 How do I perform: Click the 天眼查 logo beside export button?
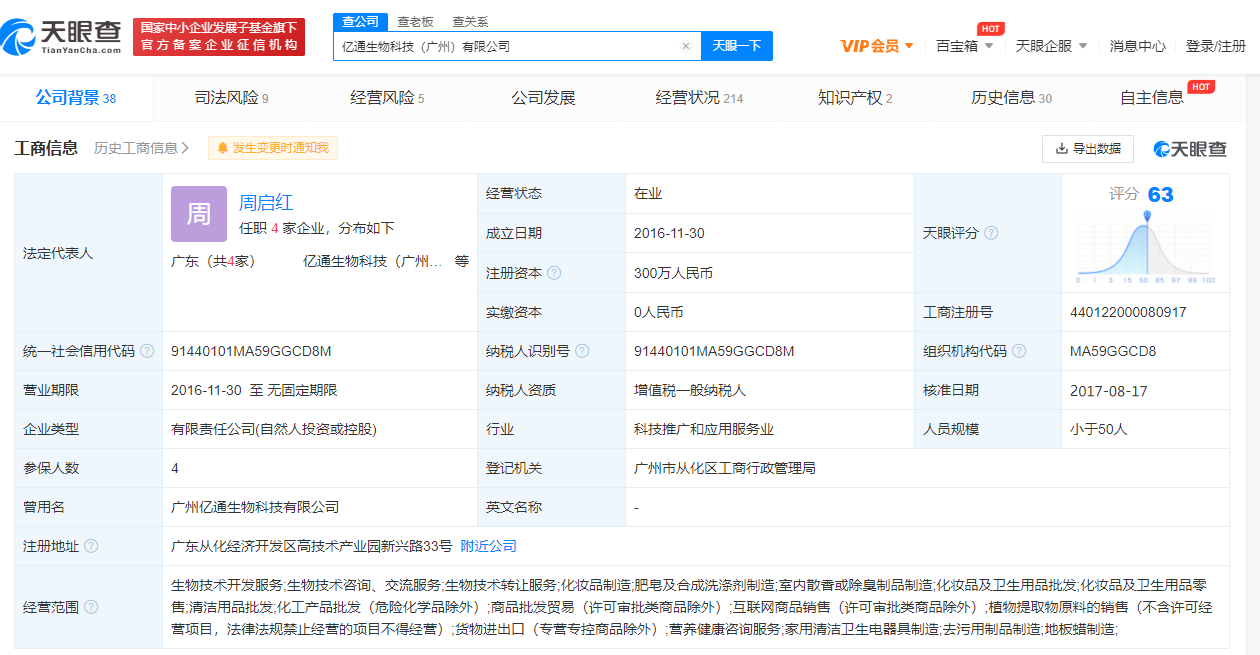pos(1190,148)
